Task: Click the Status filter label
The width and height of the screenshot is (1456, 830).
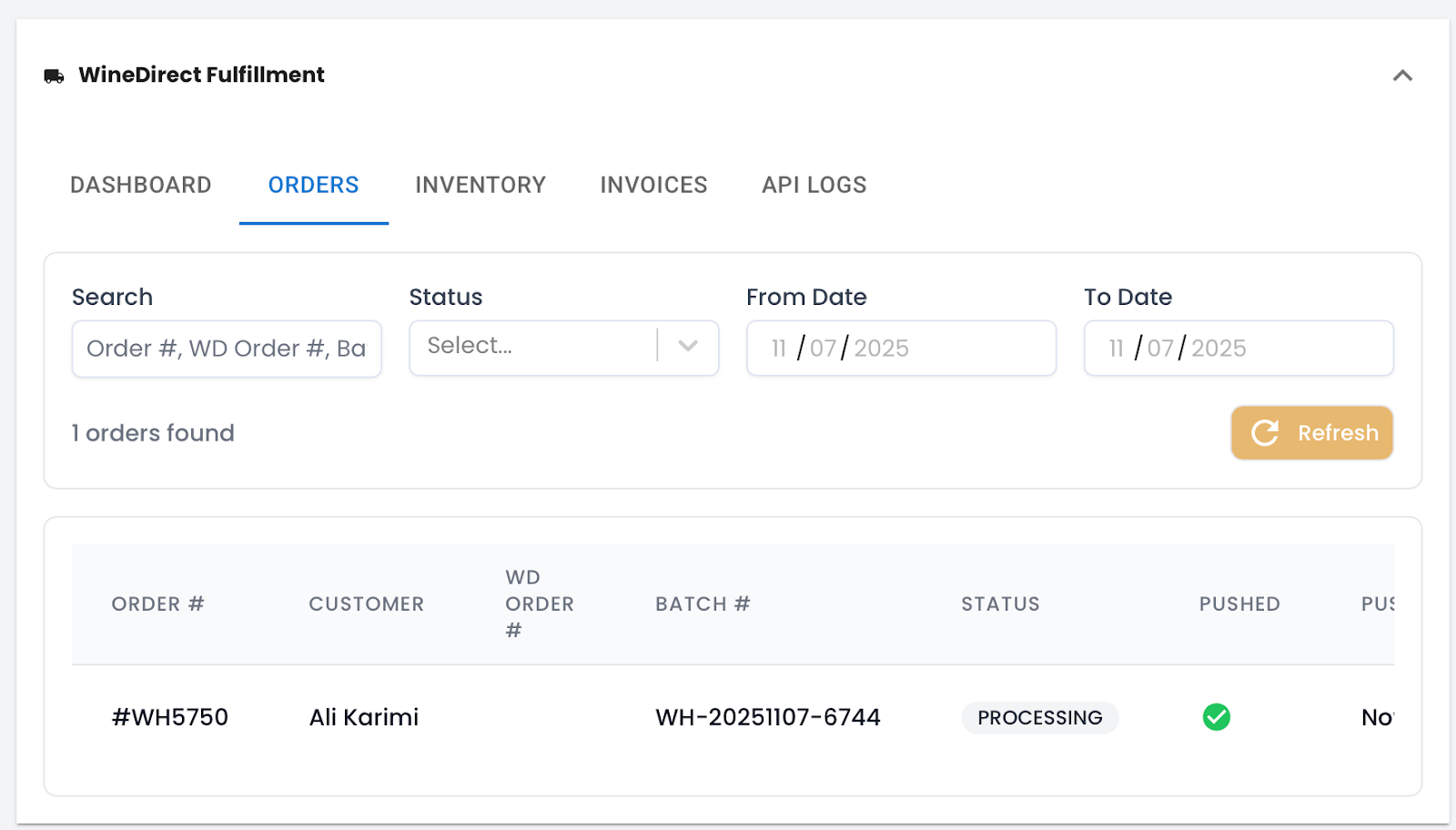Action: 446,297
